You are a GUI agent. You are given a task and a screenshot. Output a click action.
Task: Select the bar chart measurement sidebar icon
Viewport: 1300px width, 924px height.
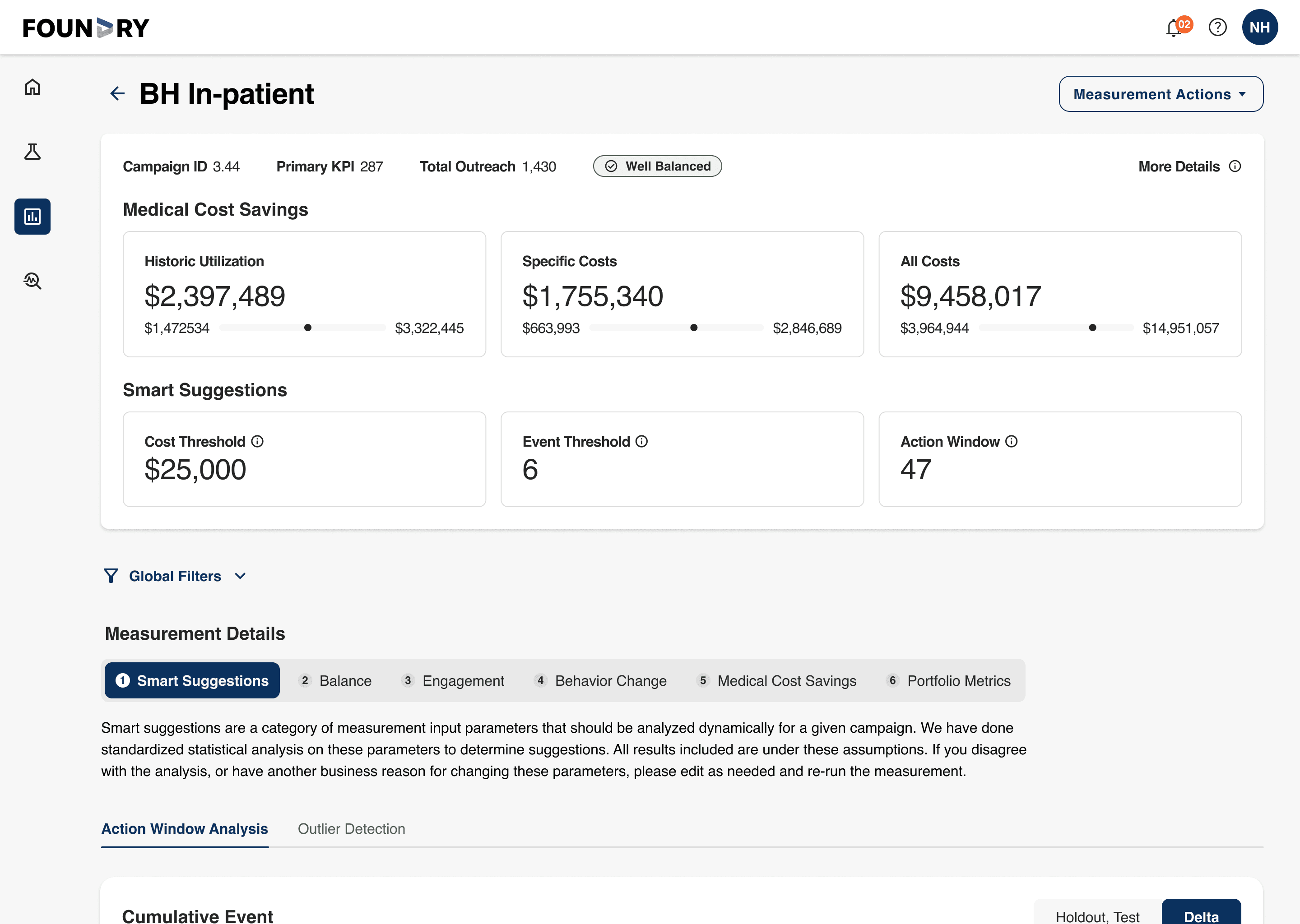click(x=32, y=216)
